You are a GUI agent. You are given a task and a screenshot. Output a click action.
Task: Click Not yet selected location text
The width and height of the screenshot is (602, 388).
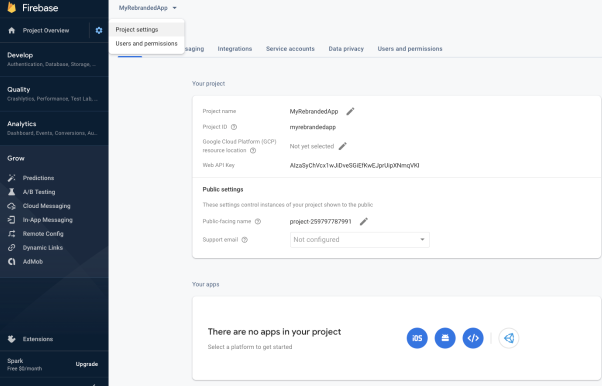[312, 146]
